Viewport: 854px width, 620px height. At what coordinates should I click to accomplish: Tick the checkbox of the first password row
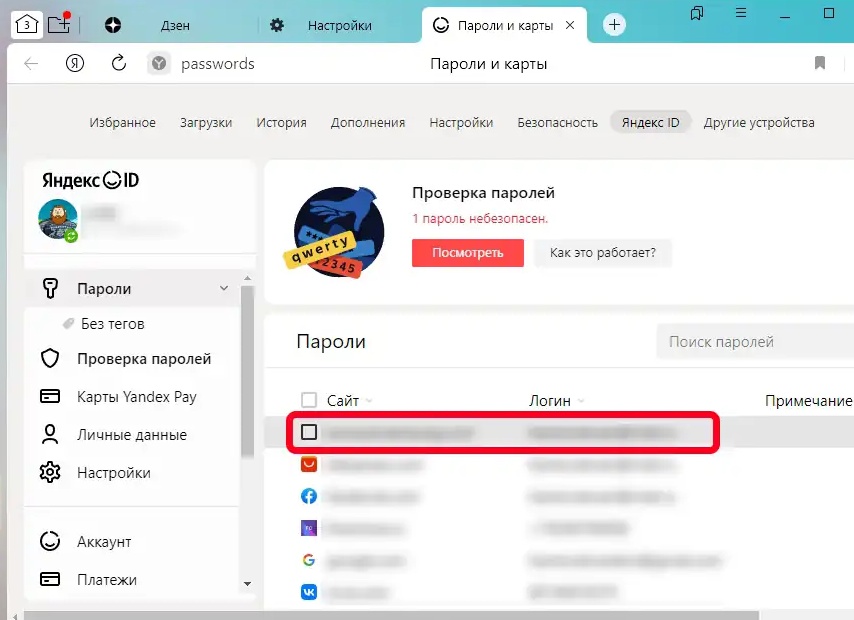(309, 432)
